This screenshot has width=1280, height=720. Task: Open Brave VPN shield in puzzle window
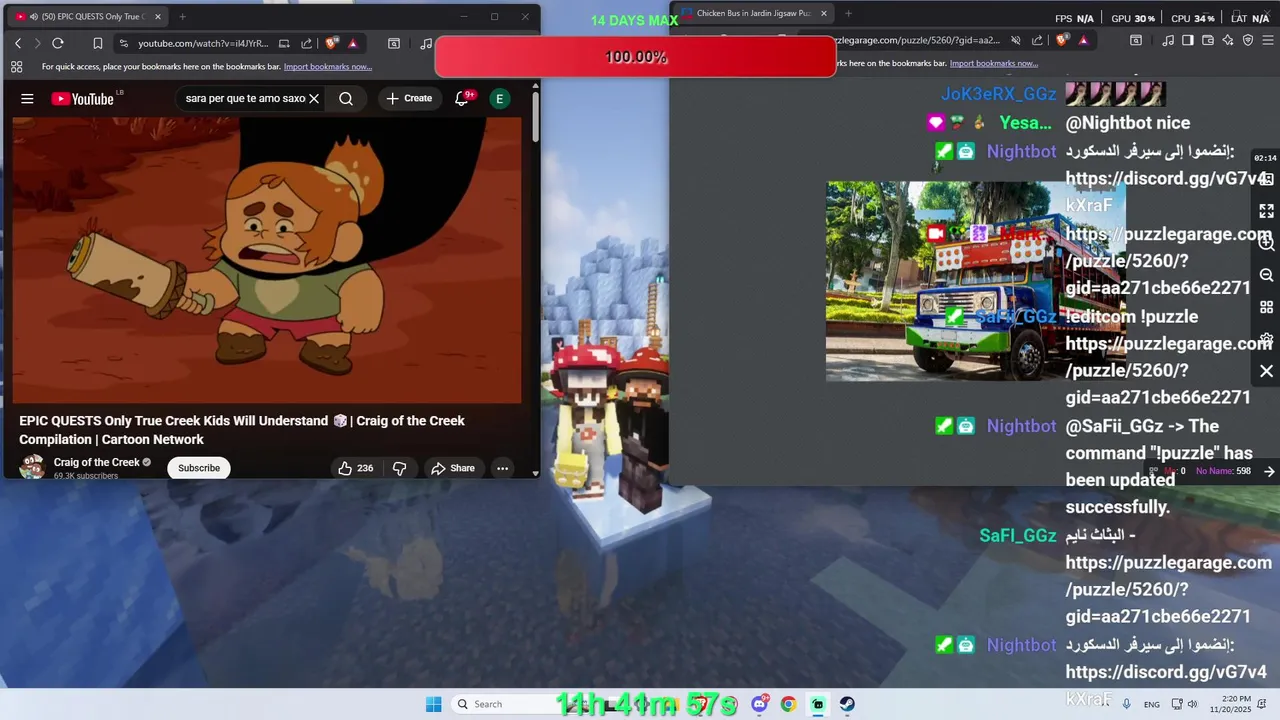click(x=1248, y=40)
